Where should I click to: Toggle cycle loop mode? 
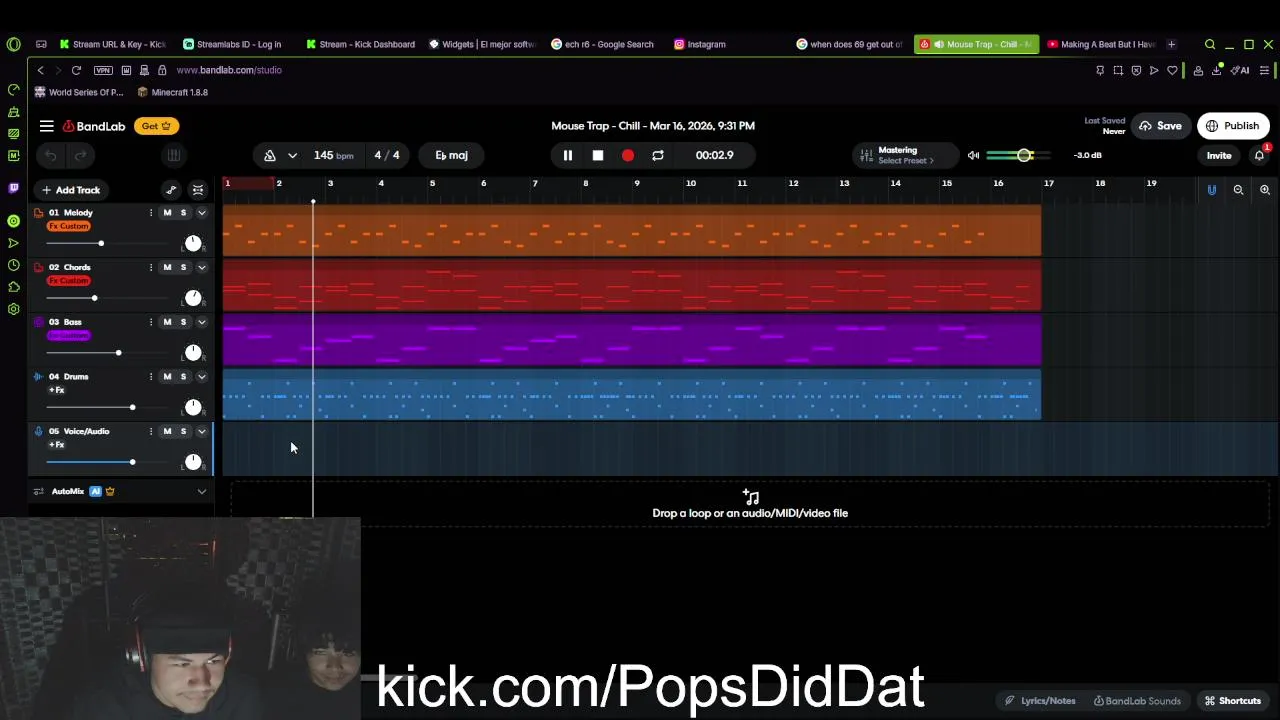[658, 155]
